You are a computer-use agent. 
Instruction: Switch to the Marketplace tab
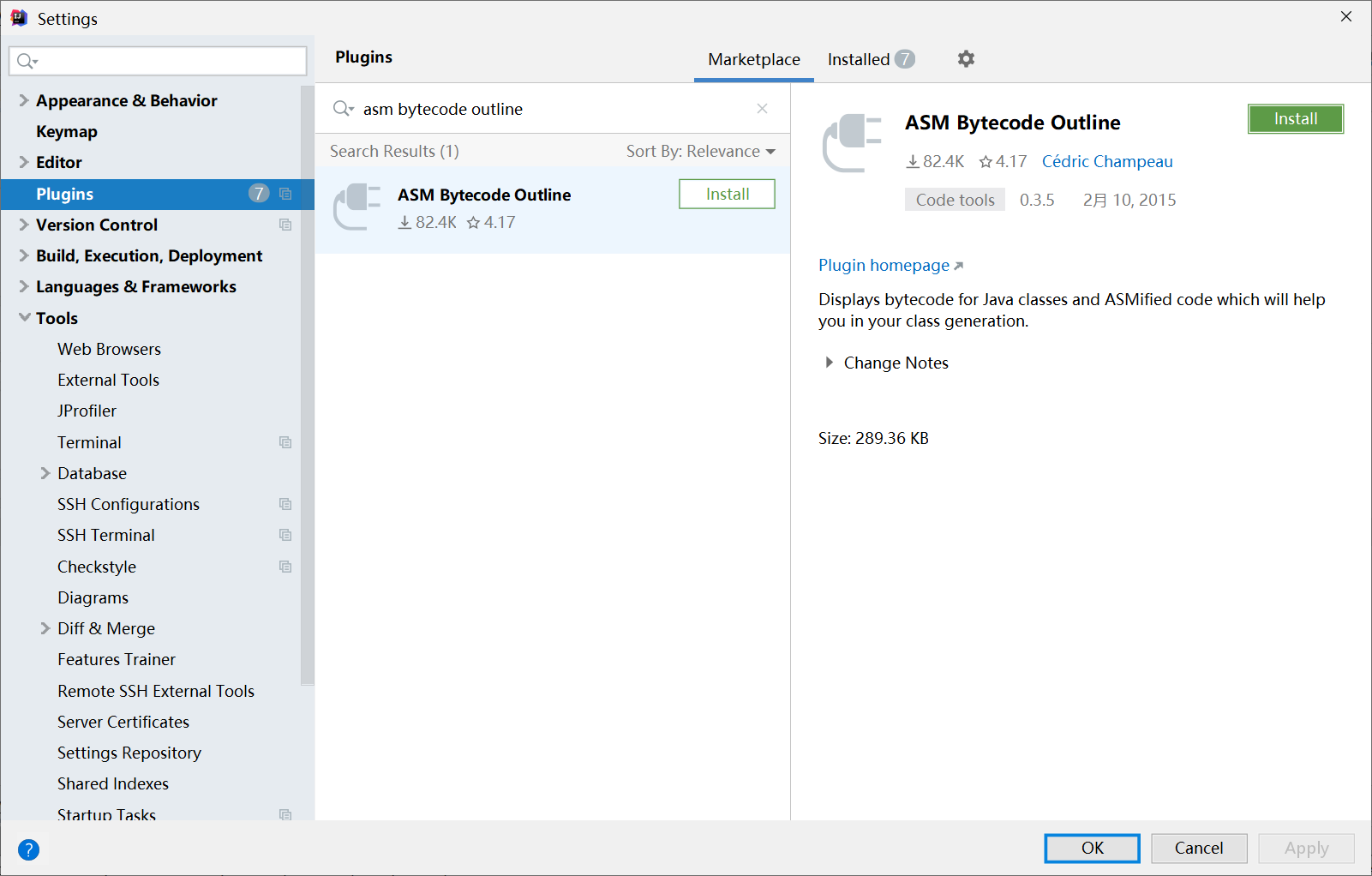pos(754,59)
